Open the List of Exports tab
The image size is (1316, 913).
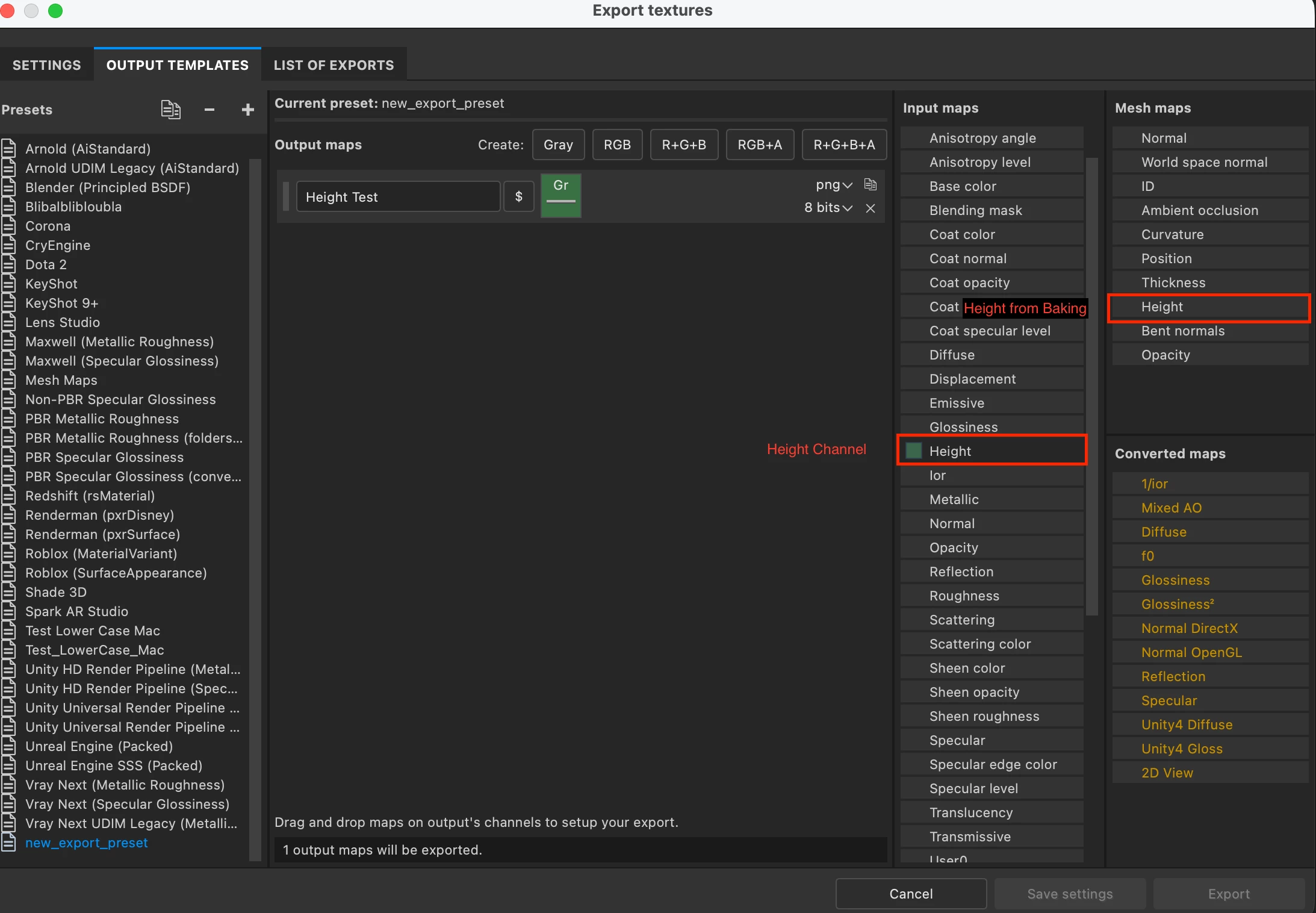[334, 65]
